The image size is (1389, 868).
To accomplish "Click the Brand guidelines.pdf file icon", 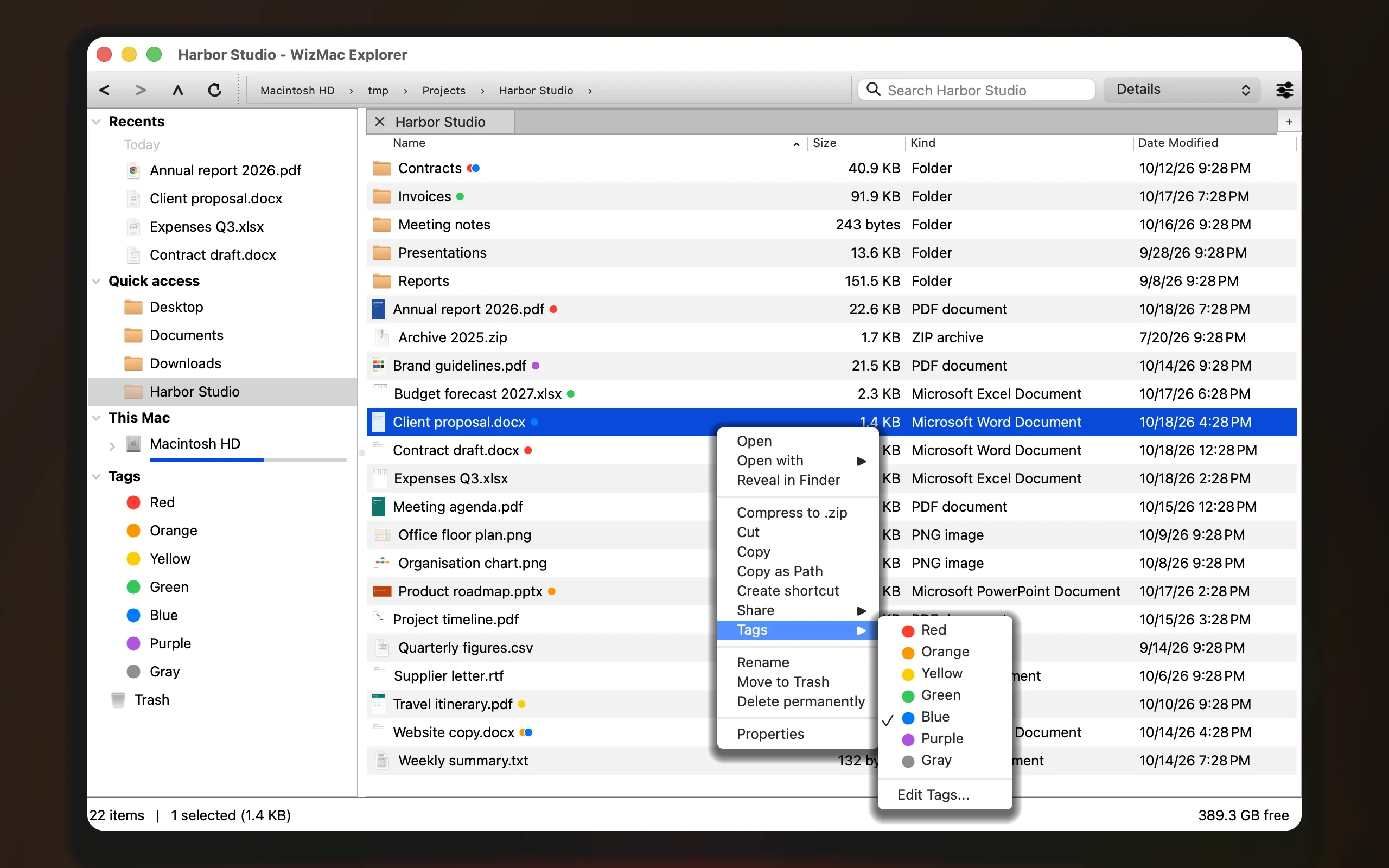I will tap(378, 366).
